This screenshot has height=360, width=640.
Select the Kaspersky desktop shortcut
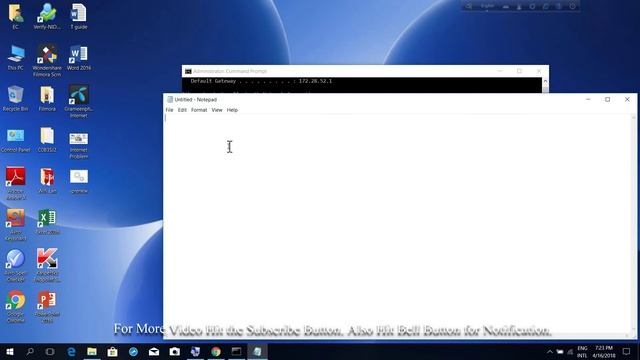tap(47, 266)
